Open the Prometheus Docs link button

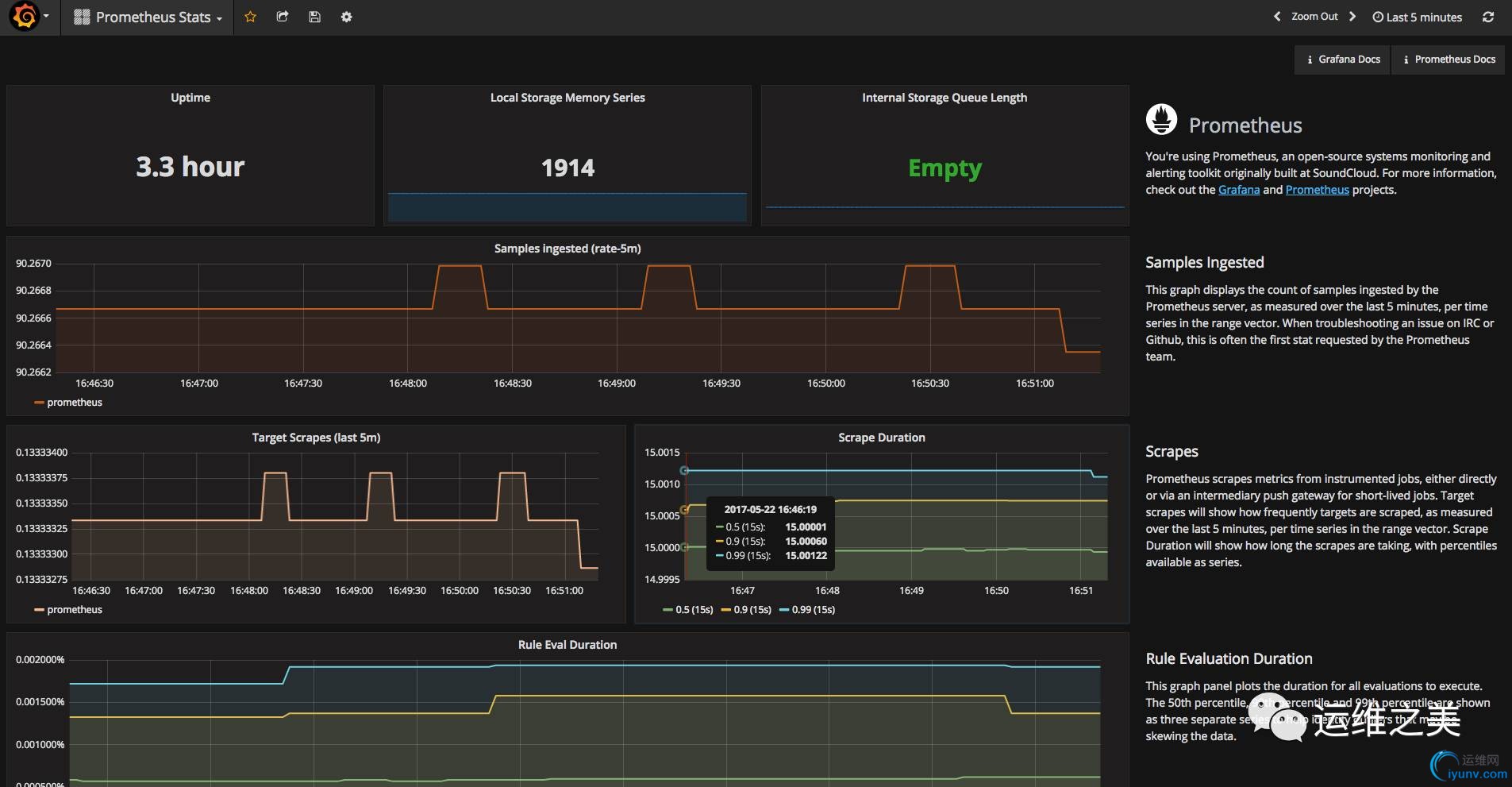coord(1449,60)
